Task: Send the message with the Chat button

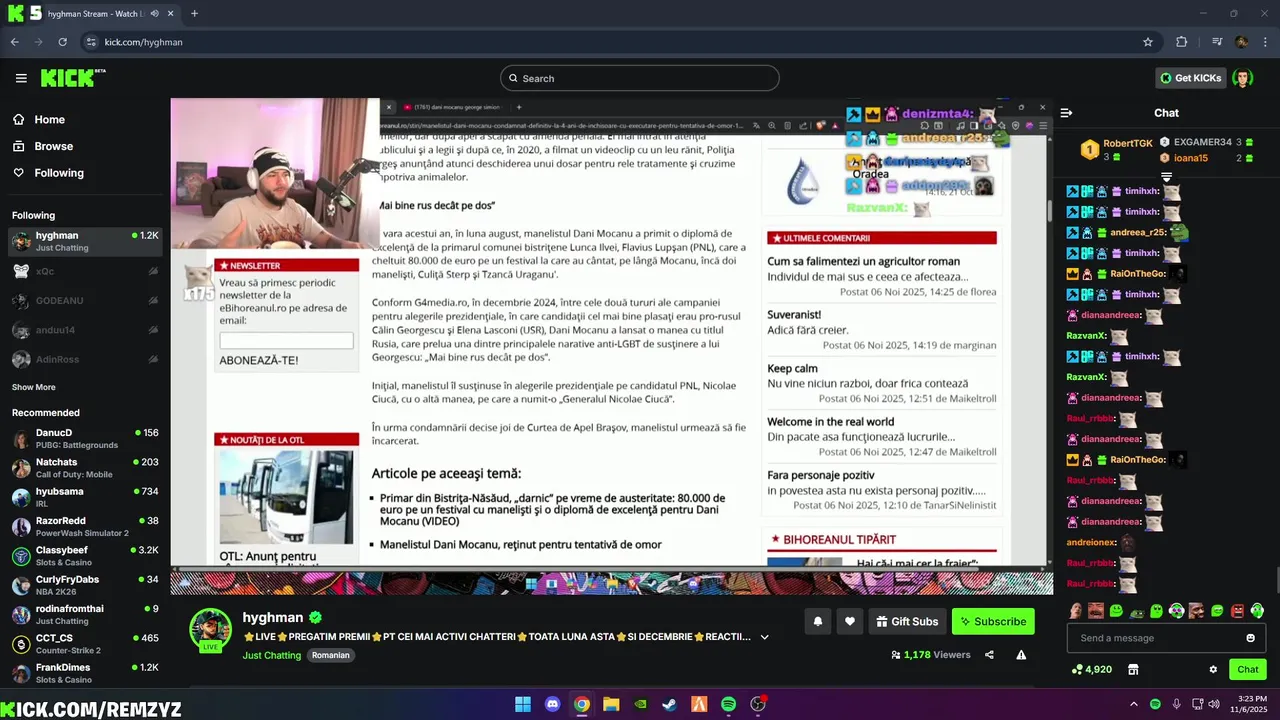Action: (1248, 669)
